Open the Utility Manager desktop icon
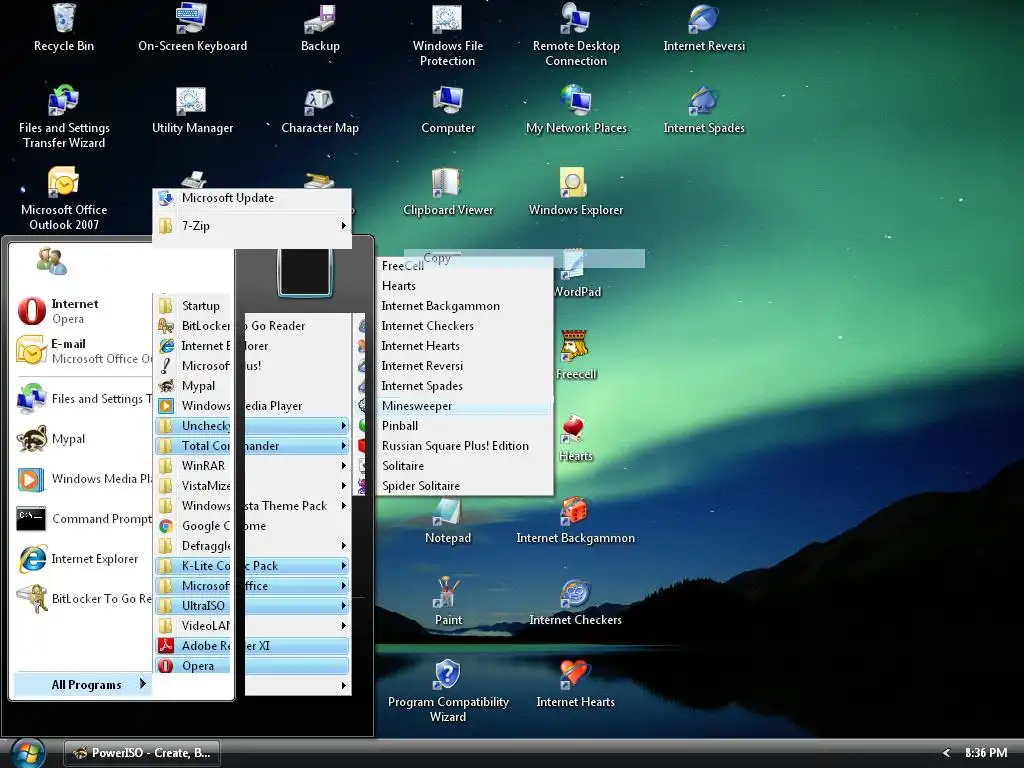1024x768 pixels. tap(192, 110)
